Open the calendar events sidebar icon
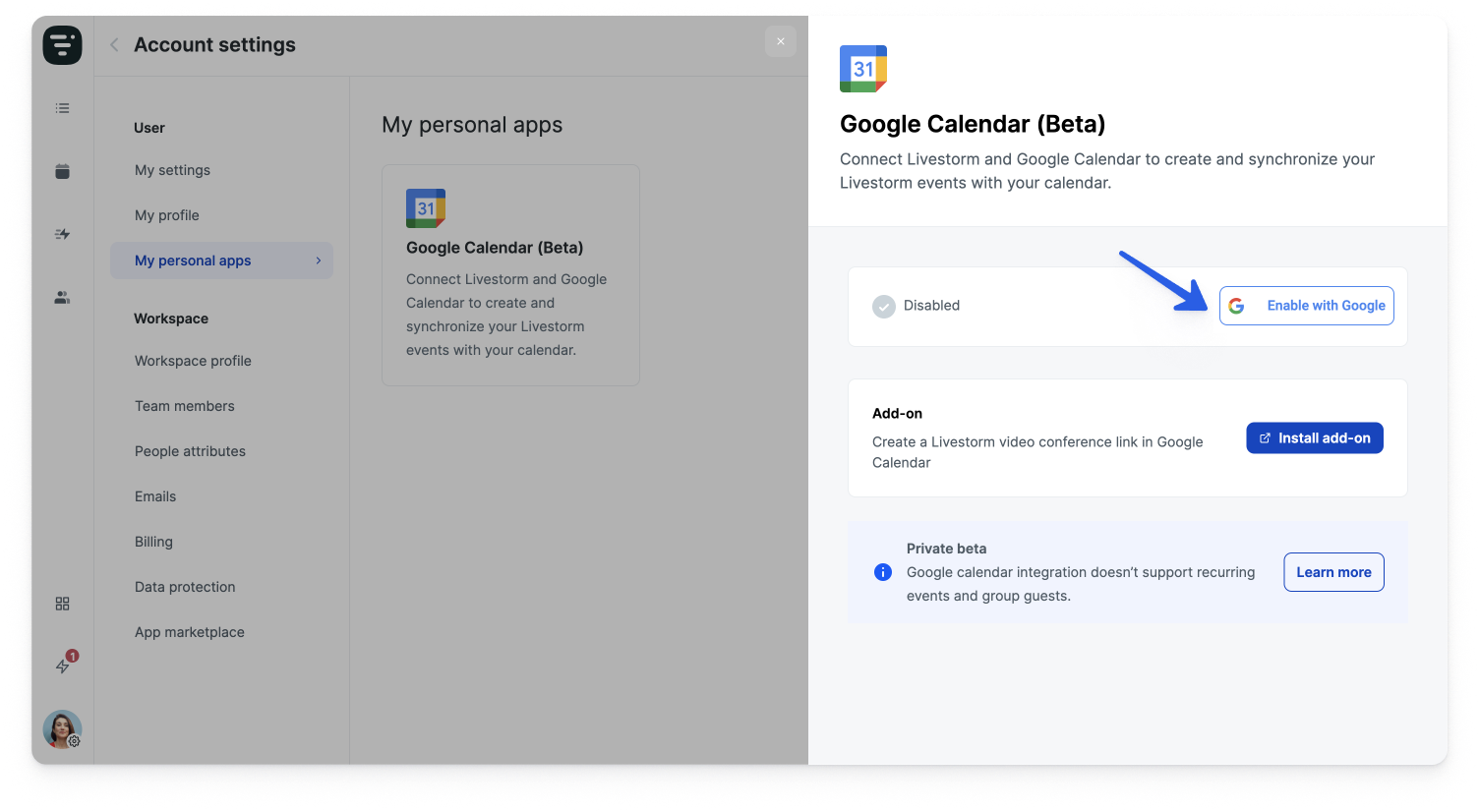Viewport: 1479px width, 812px height. click(62, 171)
